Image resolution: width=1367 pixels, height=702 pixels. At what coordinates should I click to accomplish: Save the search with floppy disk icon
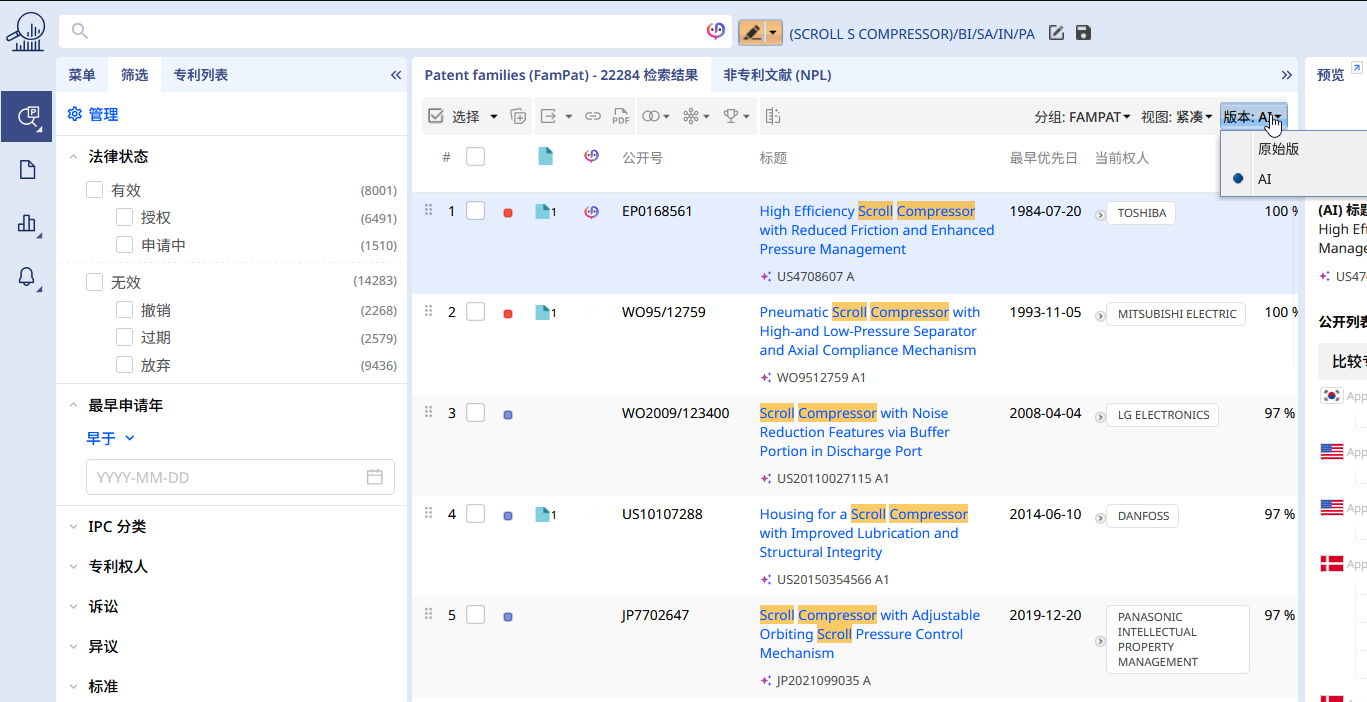(x=1083, y=33)
